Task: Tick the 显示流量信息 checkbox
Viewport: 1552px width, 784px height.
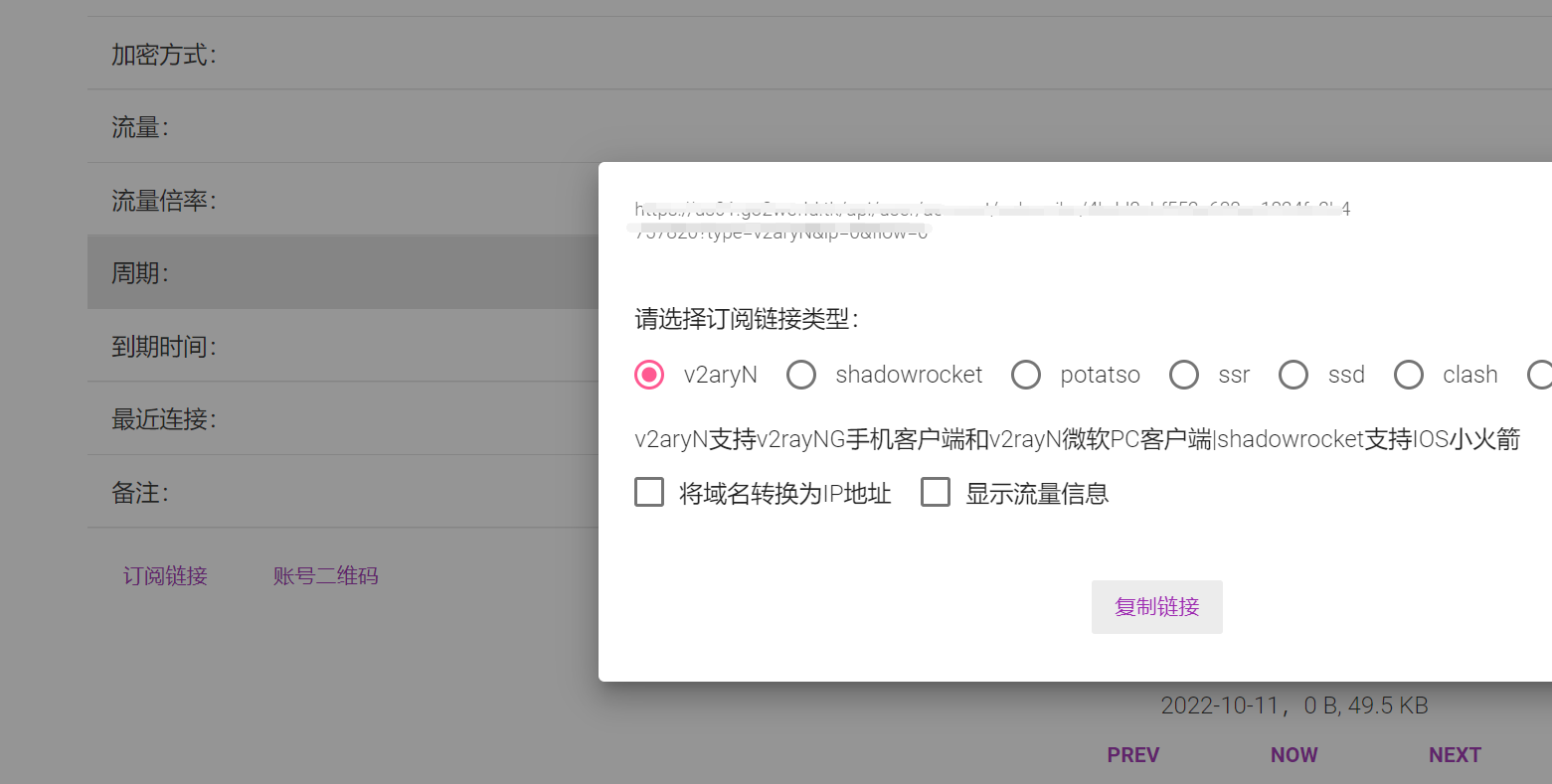Action: [x=936, y=493]
